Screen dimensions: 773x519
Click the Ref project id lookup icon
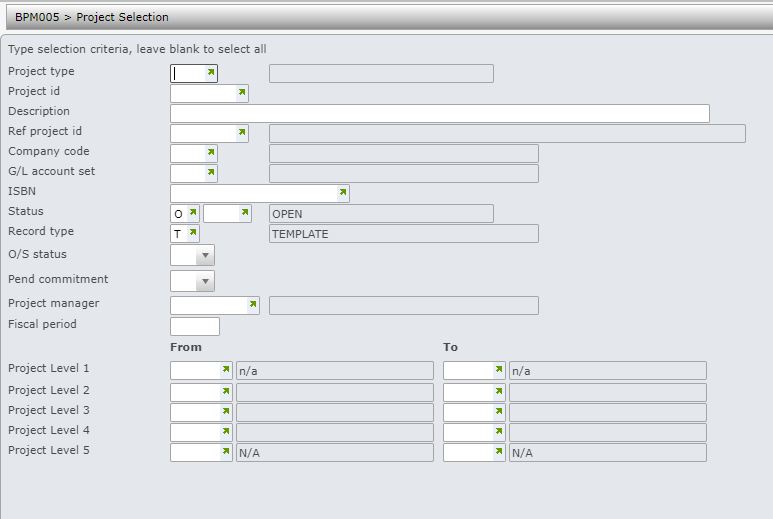tap(241, 133)
